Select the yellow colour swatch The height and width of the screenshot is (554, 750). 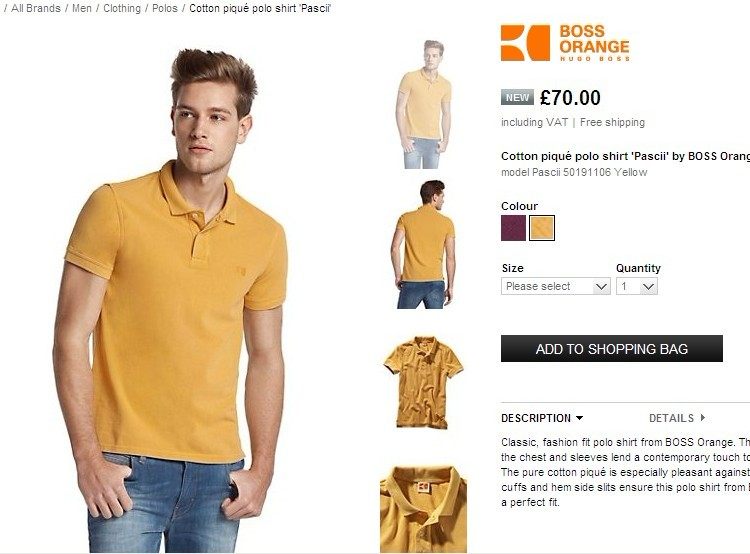(542, 228)
